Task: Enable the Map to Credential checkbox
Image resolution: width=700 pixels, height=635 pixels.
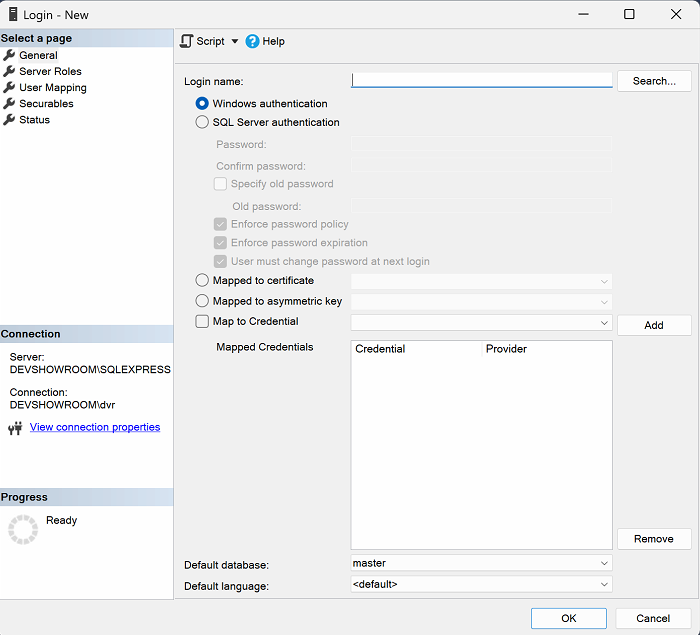Action: click(203, 322)
